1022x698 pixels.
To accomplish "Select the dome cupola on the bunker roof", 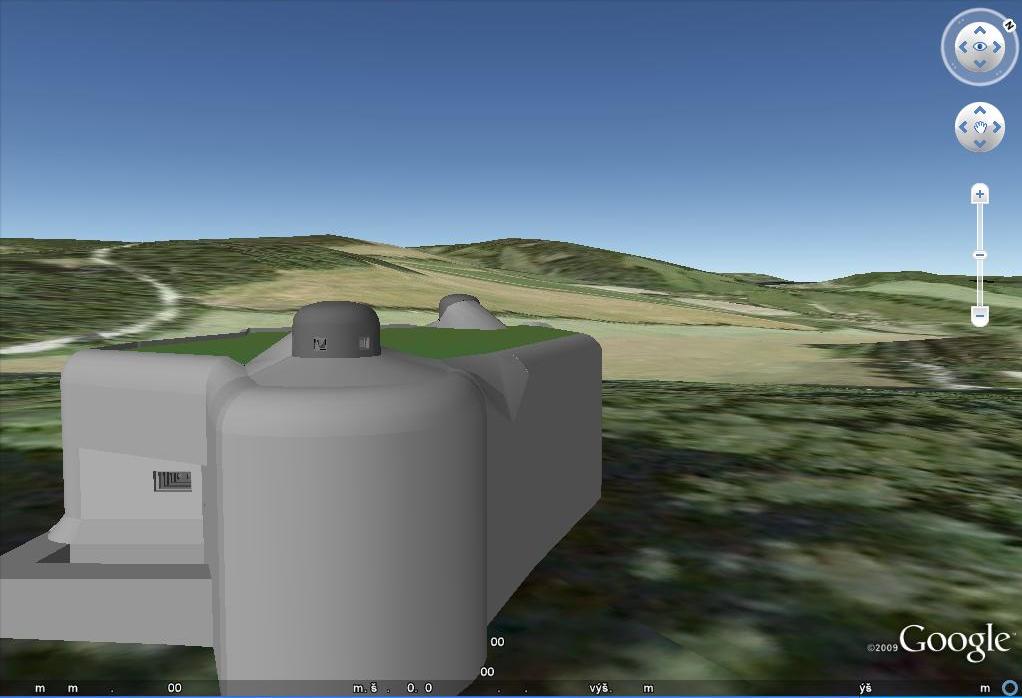I will [336, 330].
